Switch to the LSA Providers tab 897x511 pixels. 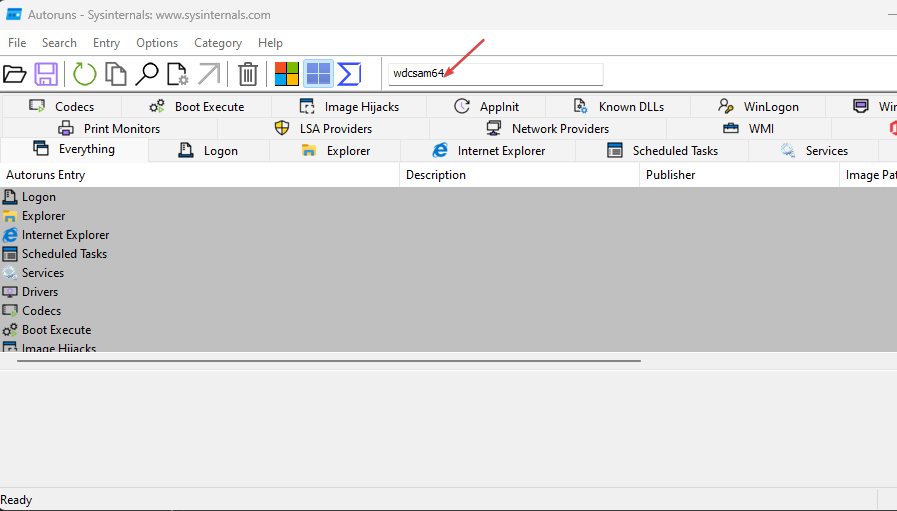pos(323,128)
